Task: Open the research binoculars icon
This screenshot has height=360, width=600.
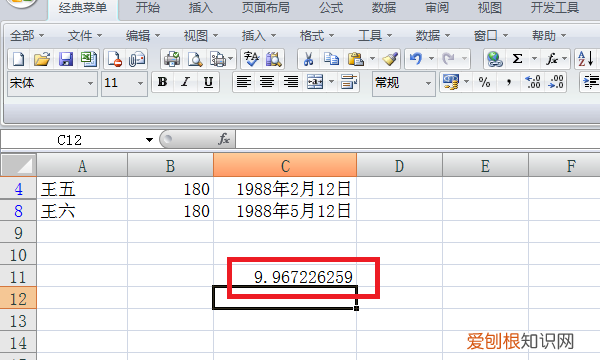Action: pyautogui.click(x=274, y=59)
